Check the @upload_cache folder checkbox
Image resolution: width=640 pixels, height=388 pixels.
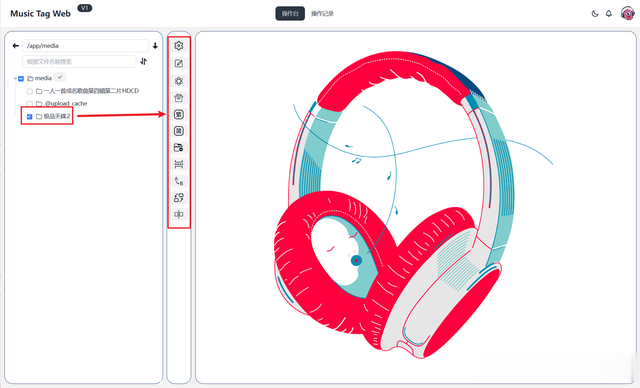(29, 104)
